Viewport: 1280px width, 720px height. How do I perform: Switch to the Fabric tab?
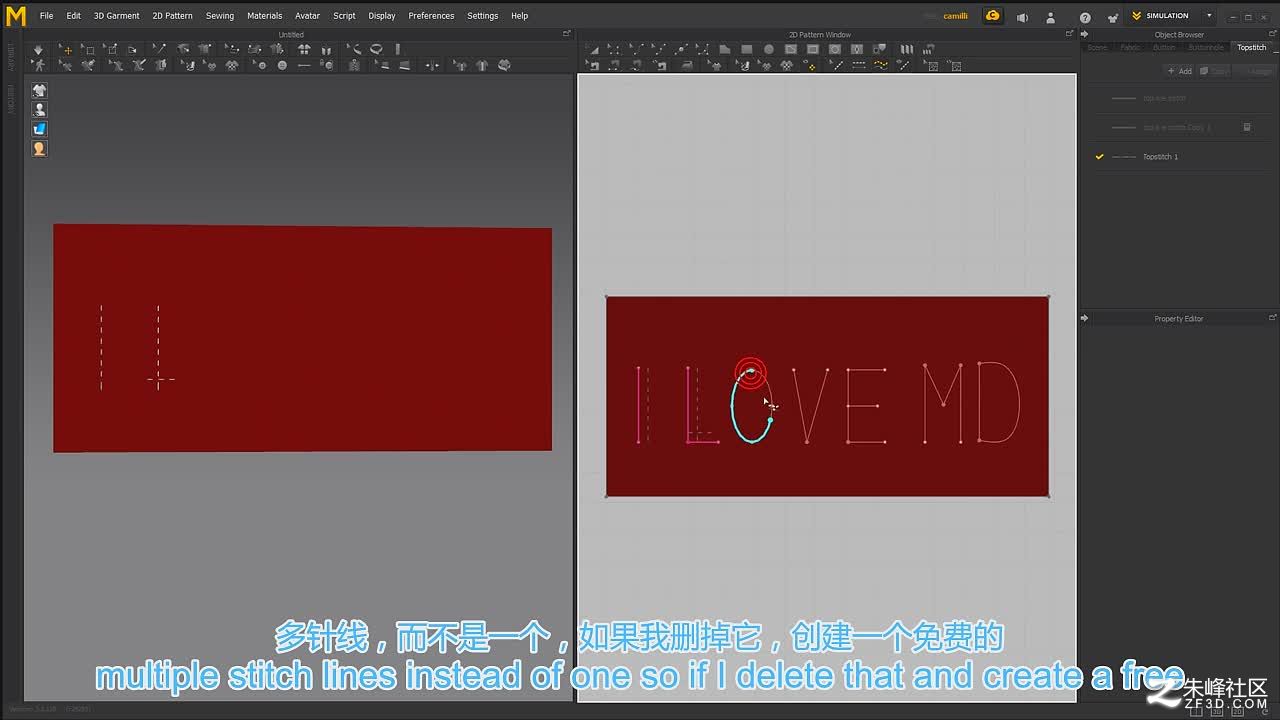(x=1130, y=47)
